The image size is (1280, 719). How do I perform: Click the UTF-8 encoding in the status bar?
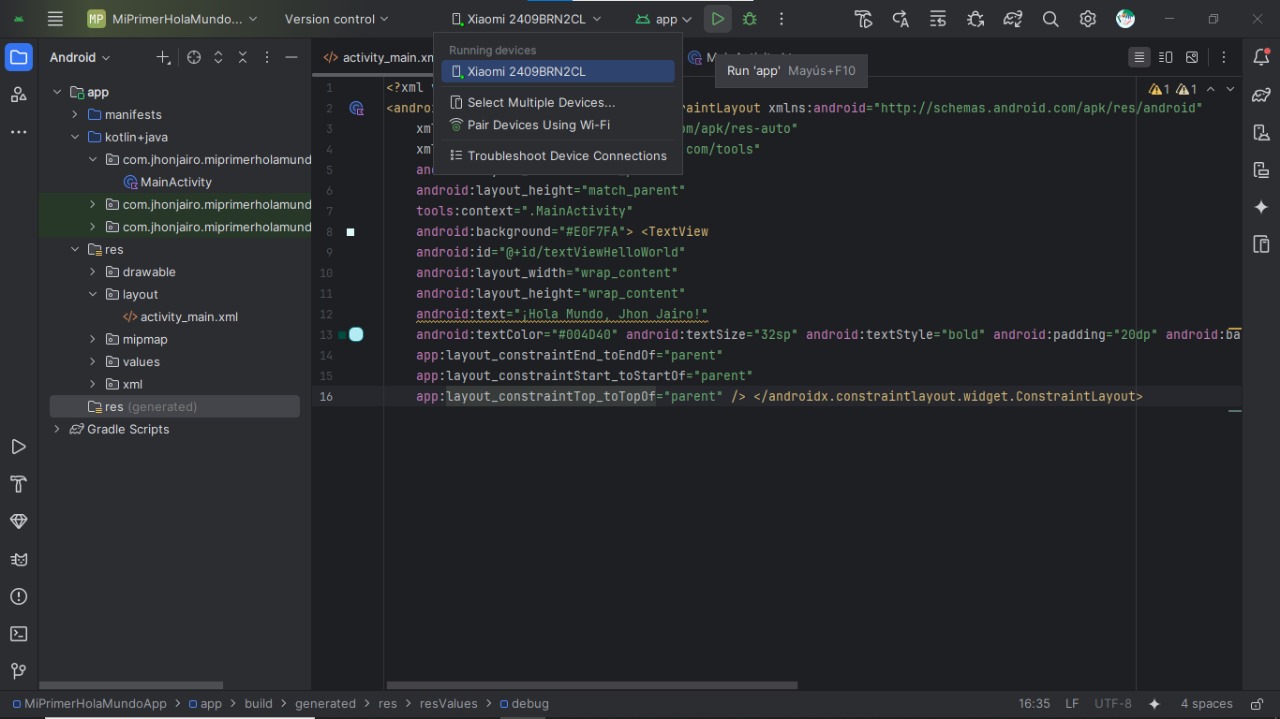click(x=1113, y=703)
